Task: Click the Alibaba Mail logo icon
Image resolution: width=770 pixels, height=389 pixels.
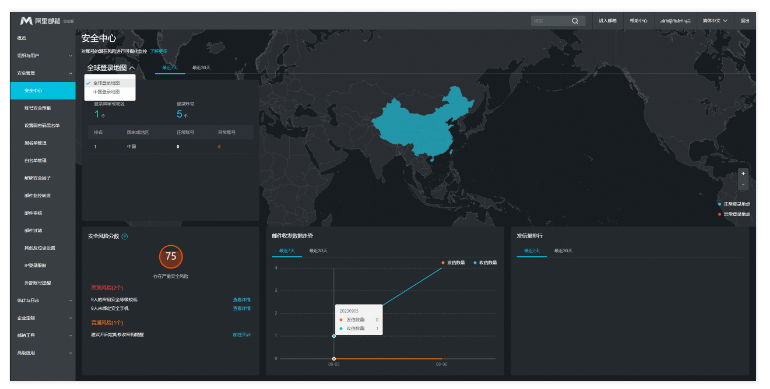Action: (26, 21)
